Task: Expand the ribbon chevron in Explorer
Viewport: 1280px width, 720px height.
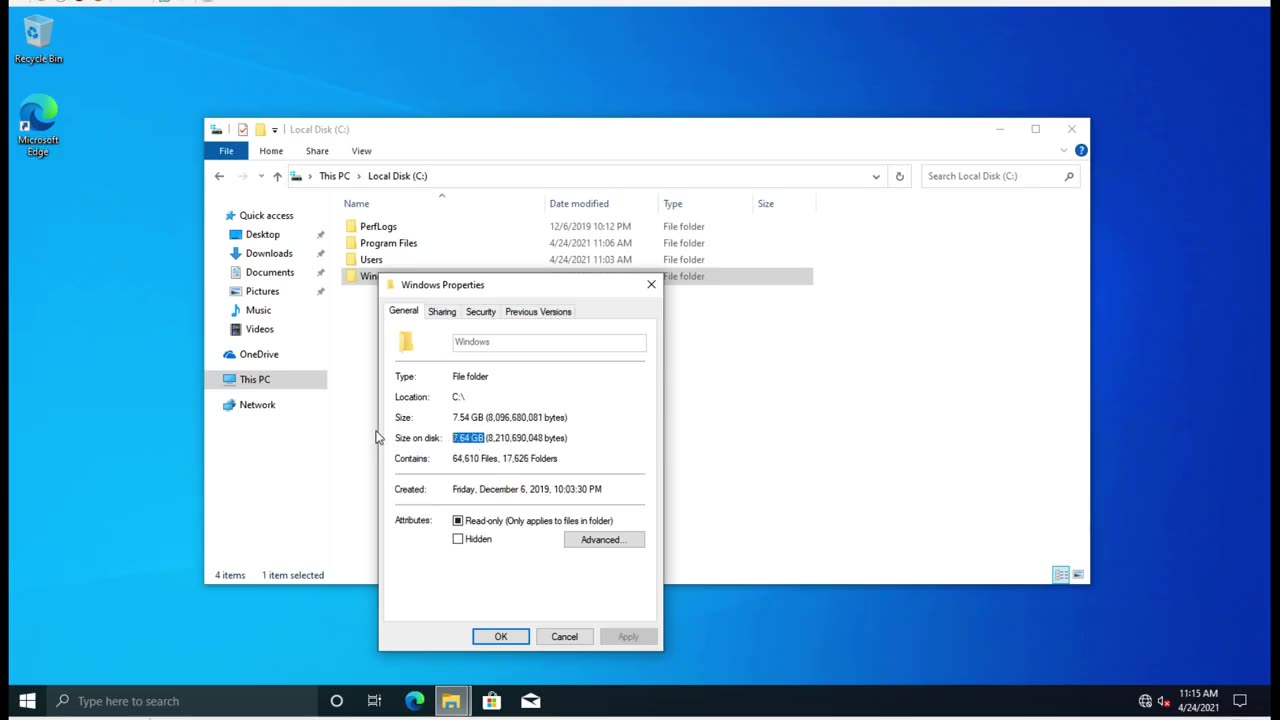Action: pos(1064,151)
